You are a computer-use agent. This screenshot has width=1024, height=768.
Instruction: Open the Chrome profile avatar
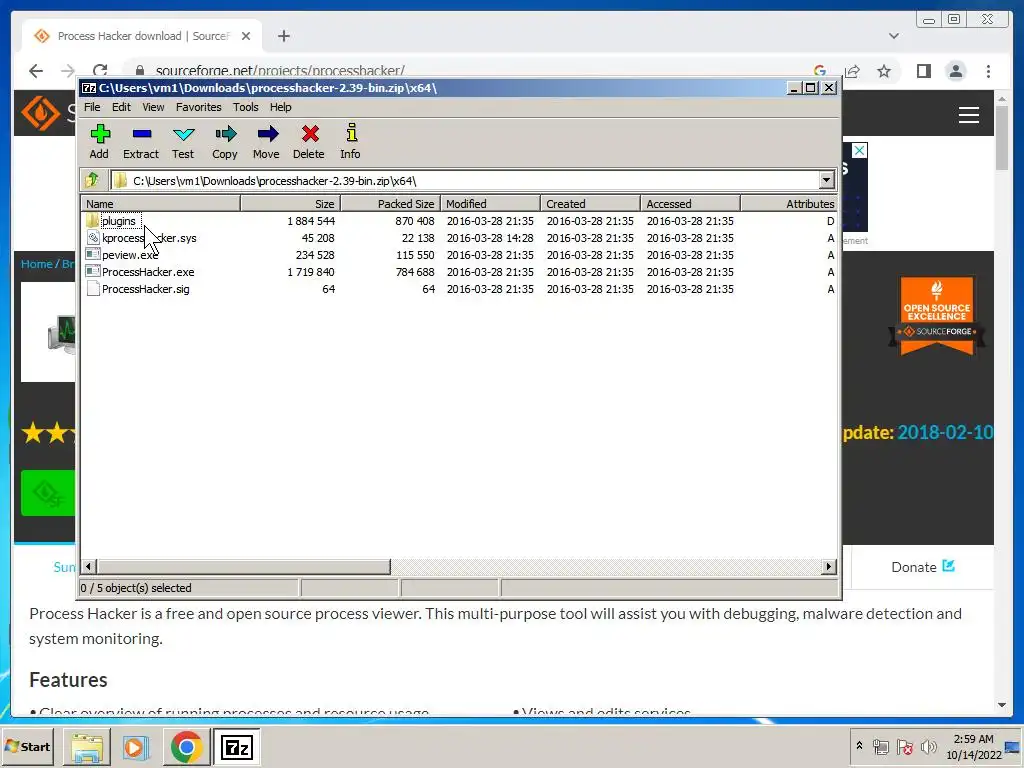(956, 71)
